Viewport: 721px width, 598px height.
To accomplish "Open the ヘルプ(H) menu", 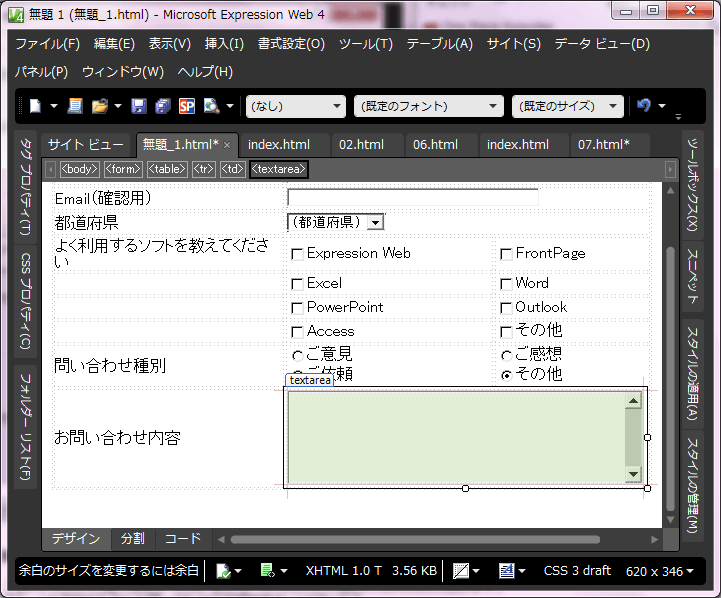I will click(205, 72).
